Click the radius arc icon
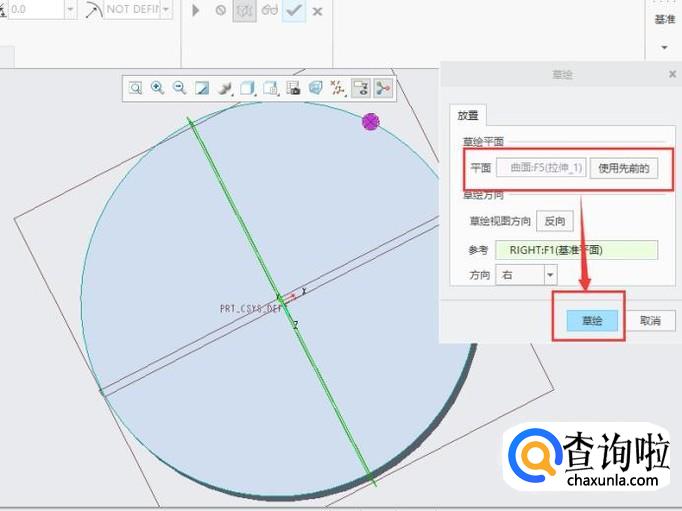The image size is (682, 511). click(94, 10)
